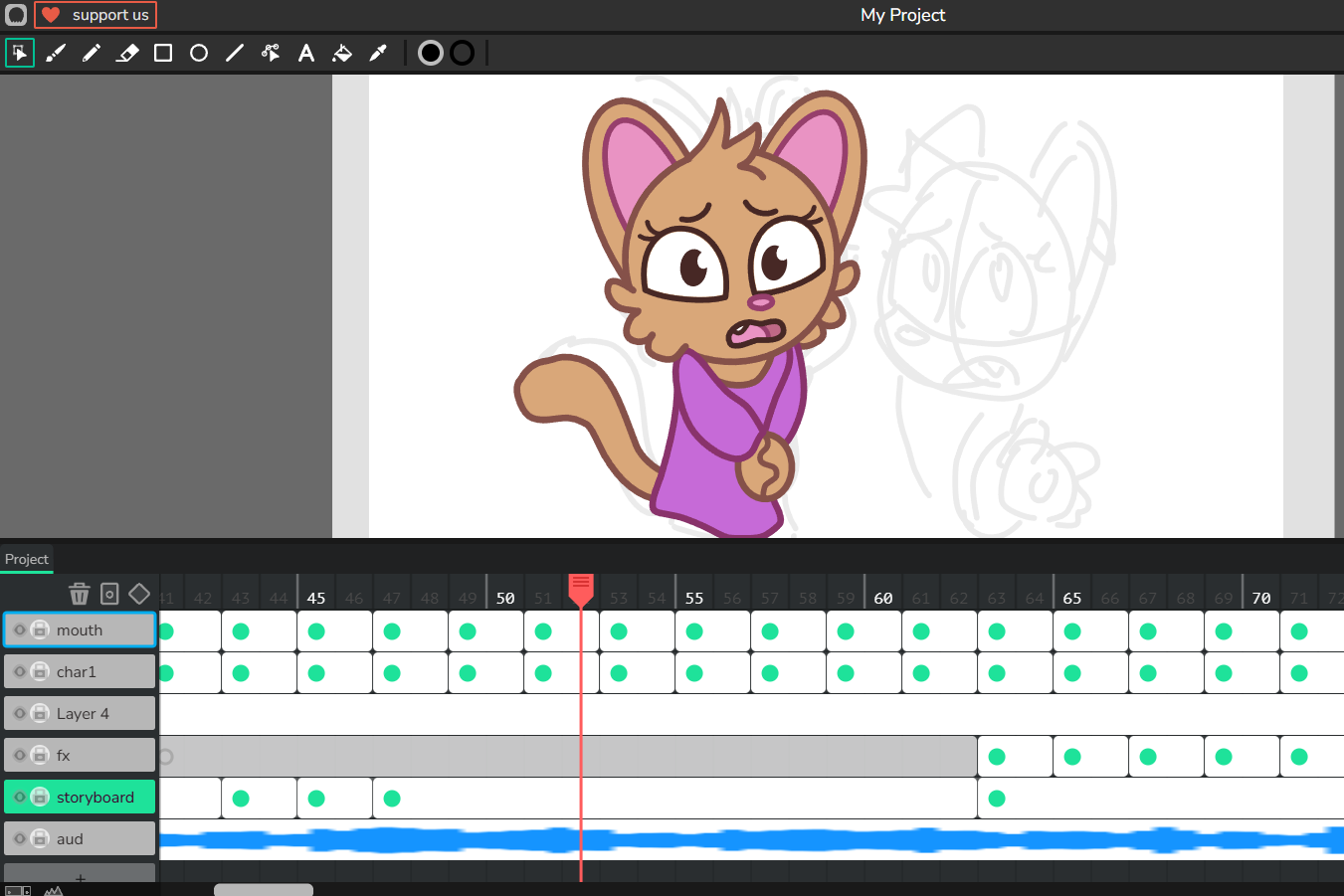This screenshot has height=896, width=1344.
Task: Select the Path Cursor tool
Action: pyautogui.click(x=271, y=53)
